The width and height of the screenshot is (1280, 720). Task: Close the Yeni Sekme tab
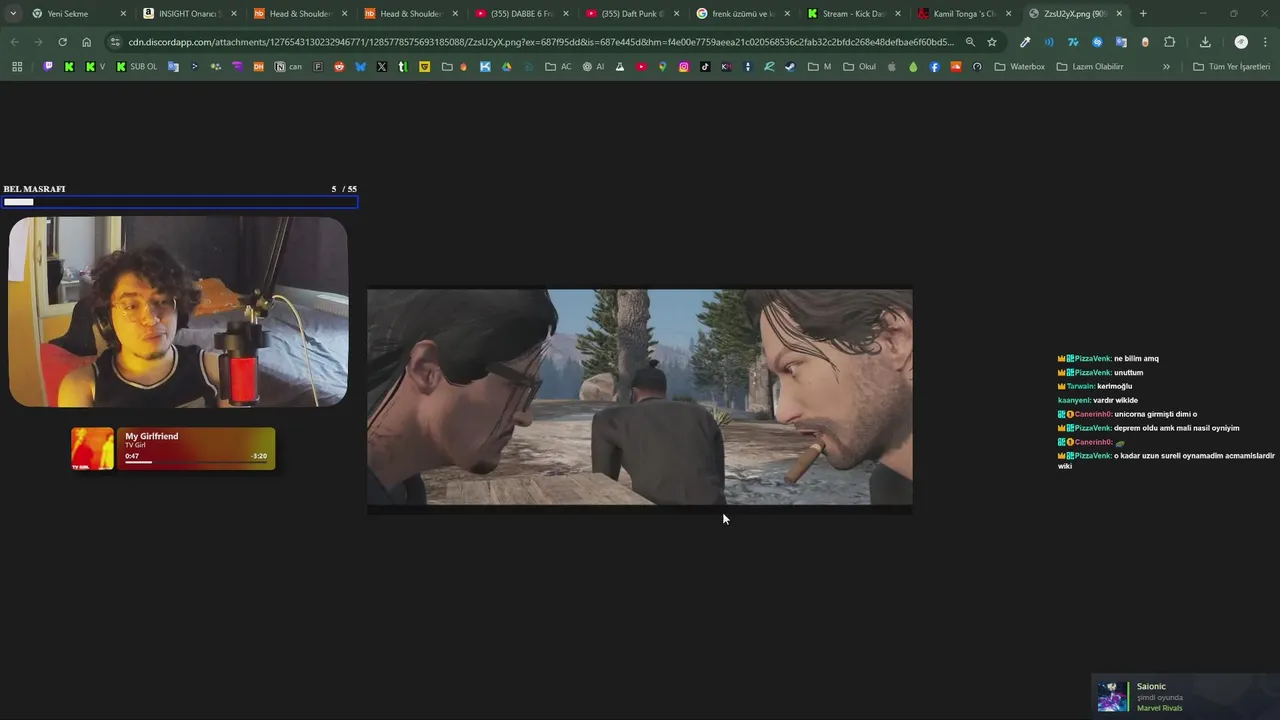(x=122, y=14)
